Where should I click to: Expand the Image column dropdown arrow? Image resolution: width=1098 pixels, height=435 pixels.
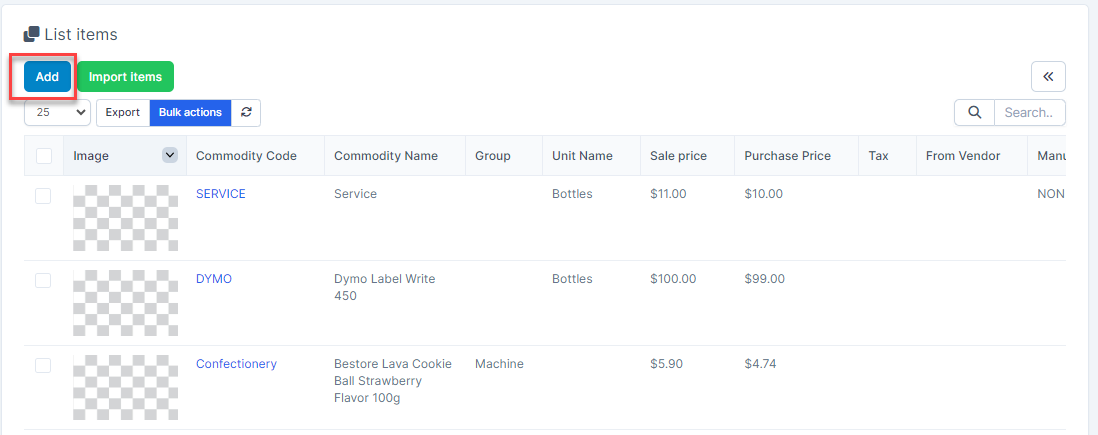[170, 155]
